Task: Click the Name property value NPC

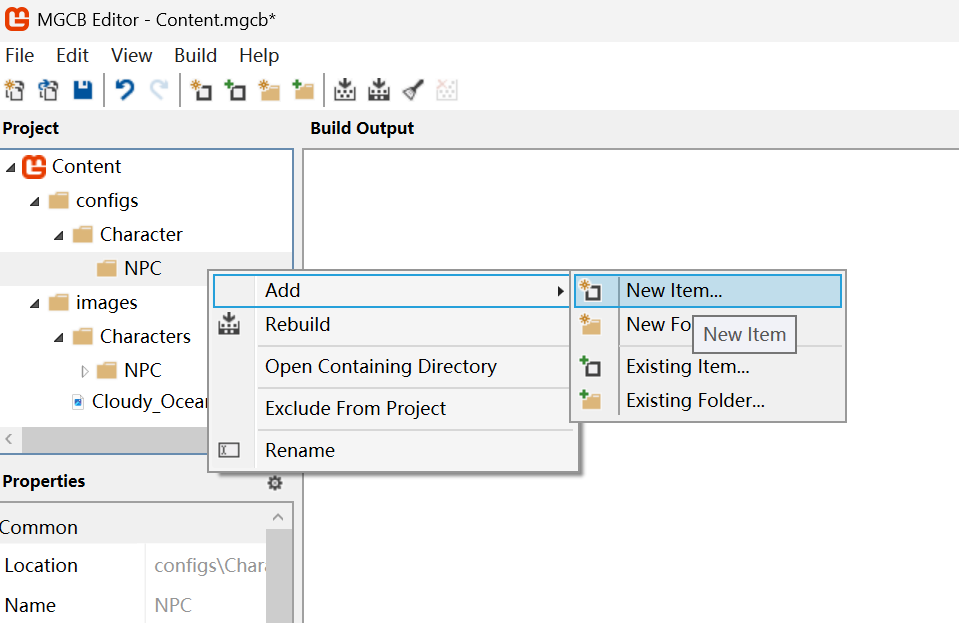Action: 206,605
